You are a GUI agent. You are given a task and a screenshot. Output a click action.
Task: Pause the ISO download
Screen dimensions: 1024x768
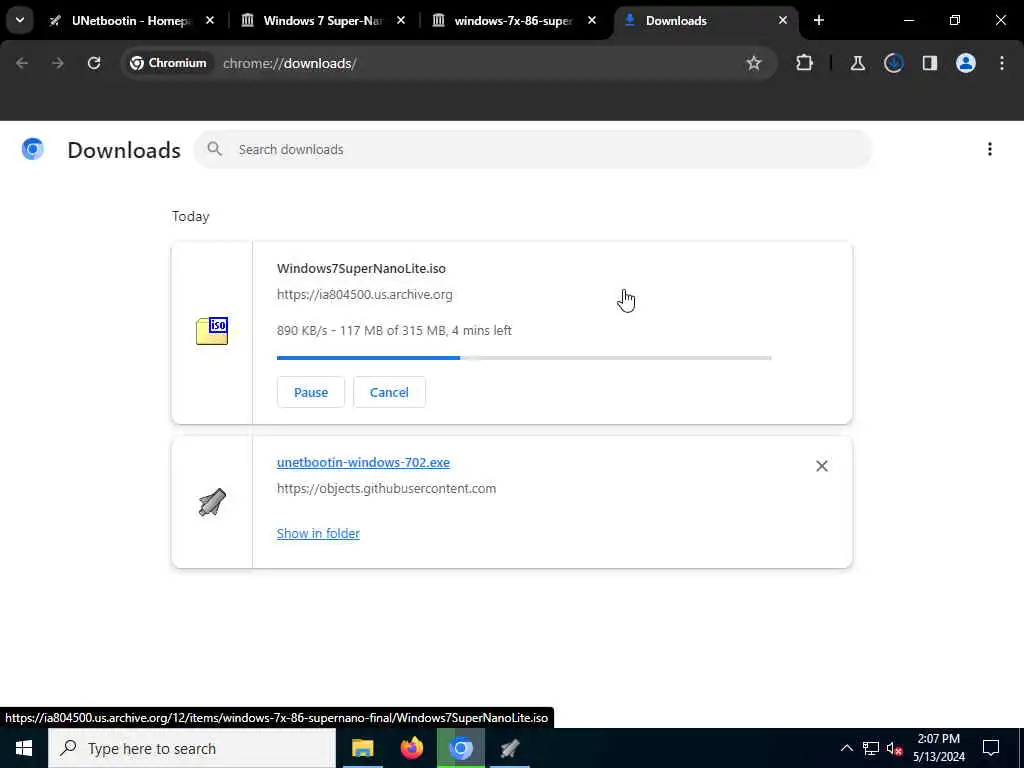click(x=311, y=392)
